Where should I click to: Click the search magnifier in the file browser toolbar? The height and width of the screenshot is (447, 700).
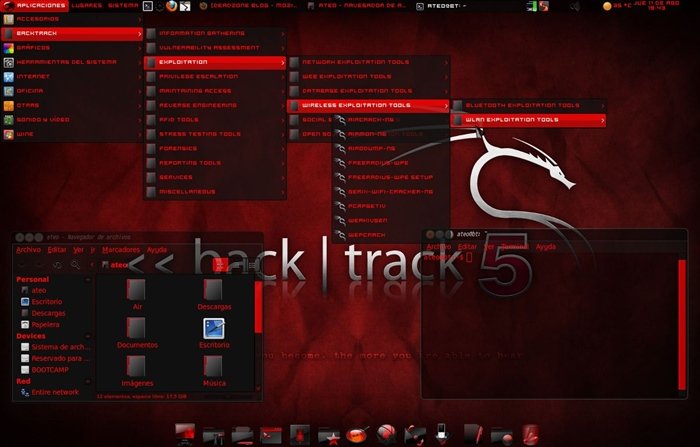click(x=75, y=265)
